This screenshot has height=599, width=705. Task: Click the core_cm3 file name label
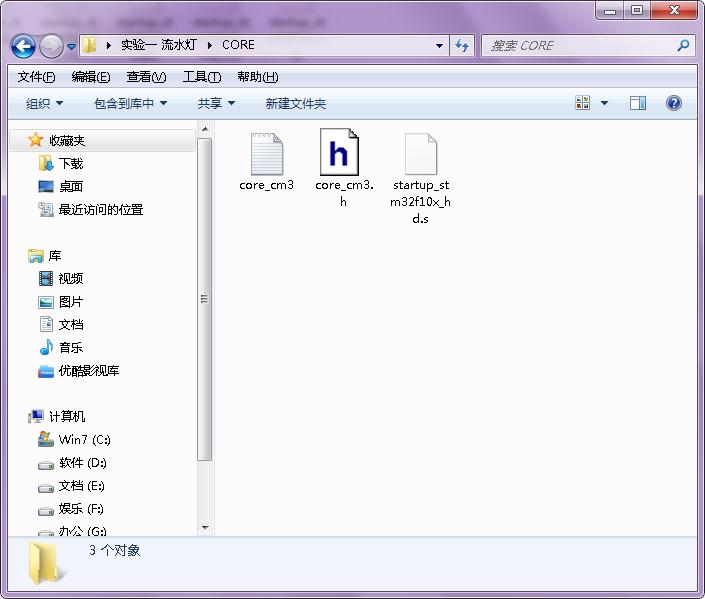point(267,185)
